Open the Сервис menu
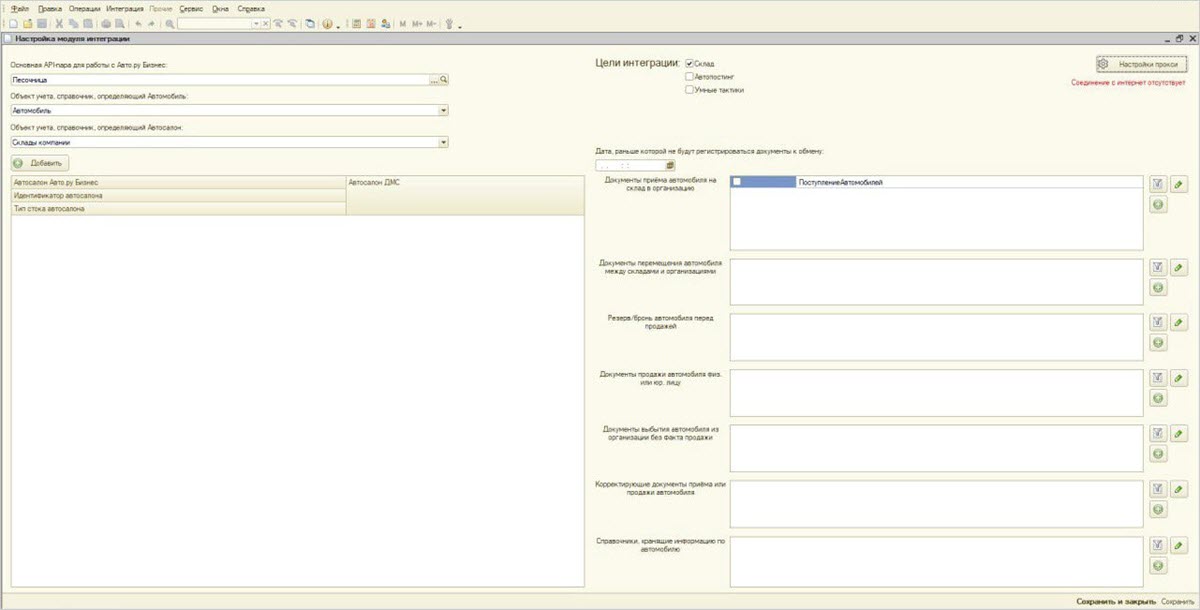Image resolution: width=1200 pixels, height=610 pixels. click(192, 8)
